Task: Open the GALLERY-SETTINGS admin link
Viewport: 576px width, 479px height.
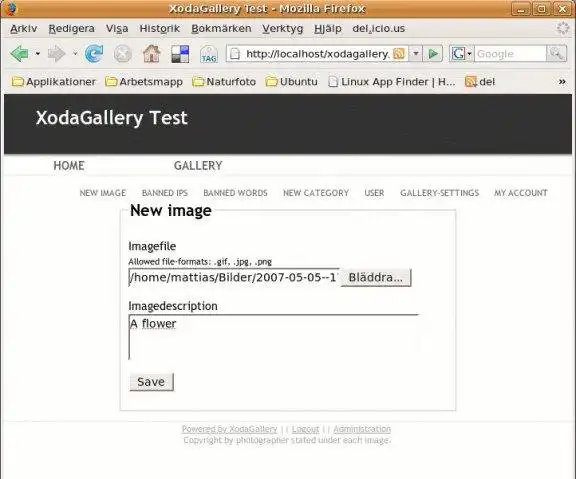Action: (x=440, y=193)
